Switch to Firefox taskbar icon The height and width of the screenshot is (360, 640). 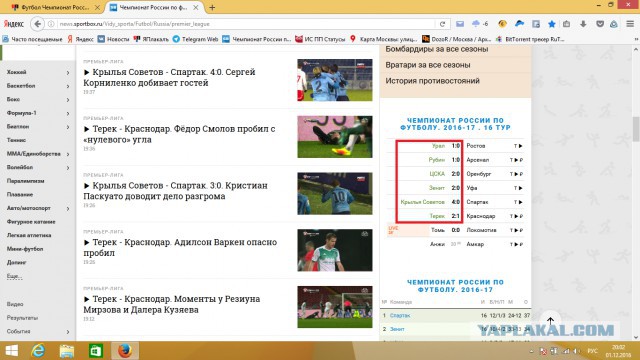[x=124, y=351]
